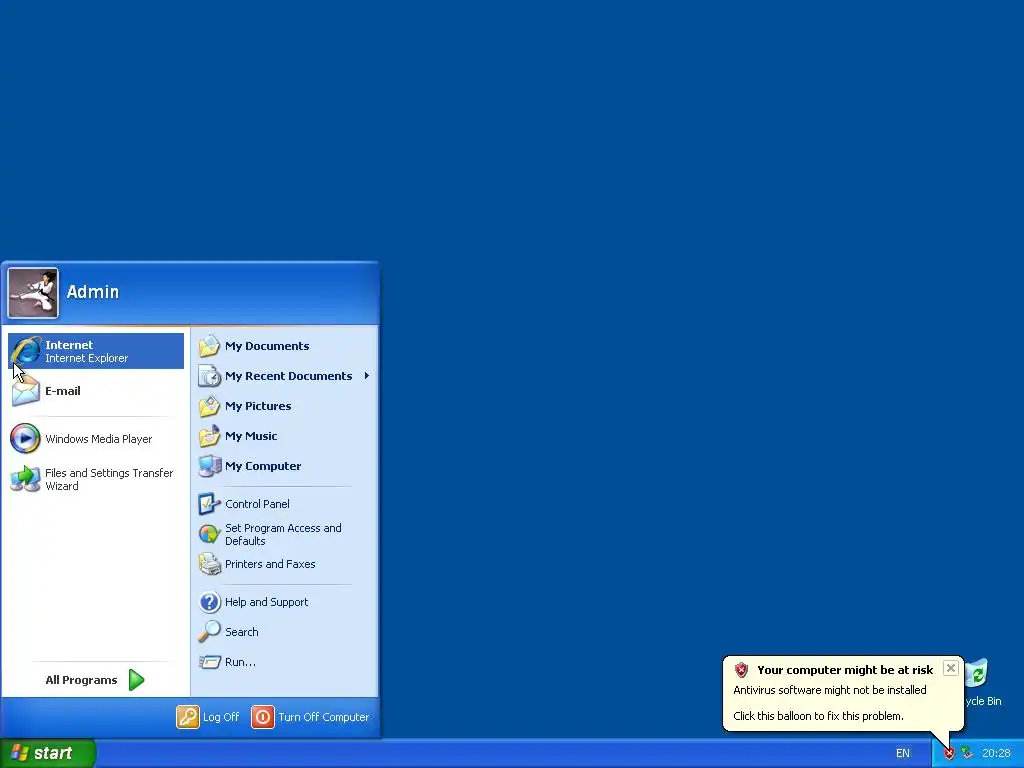Click the 'Admin' user name text

(93, 292)
